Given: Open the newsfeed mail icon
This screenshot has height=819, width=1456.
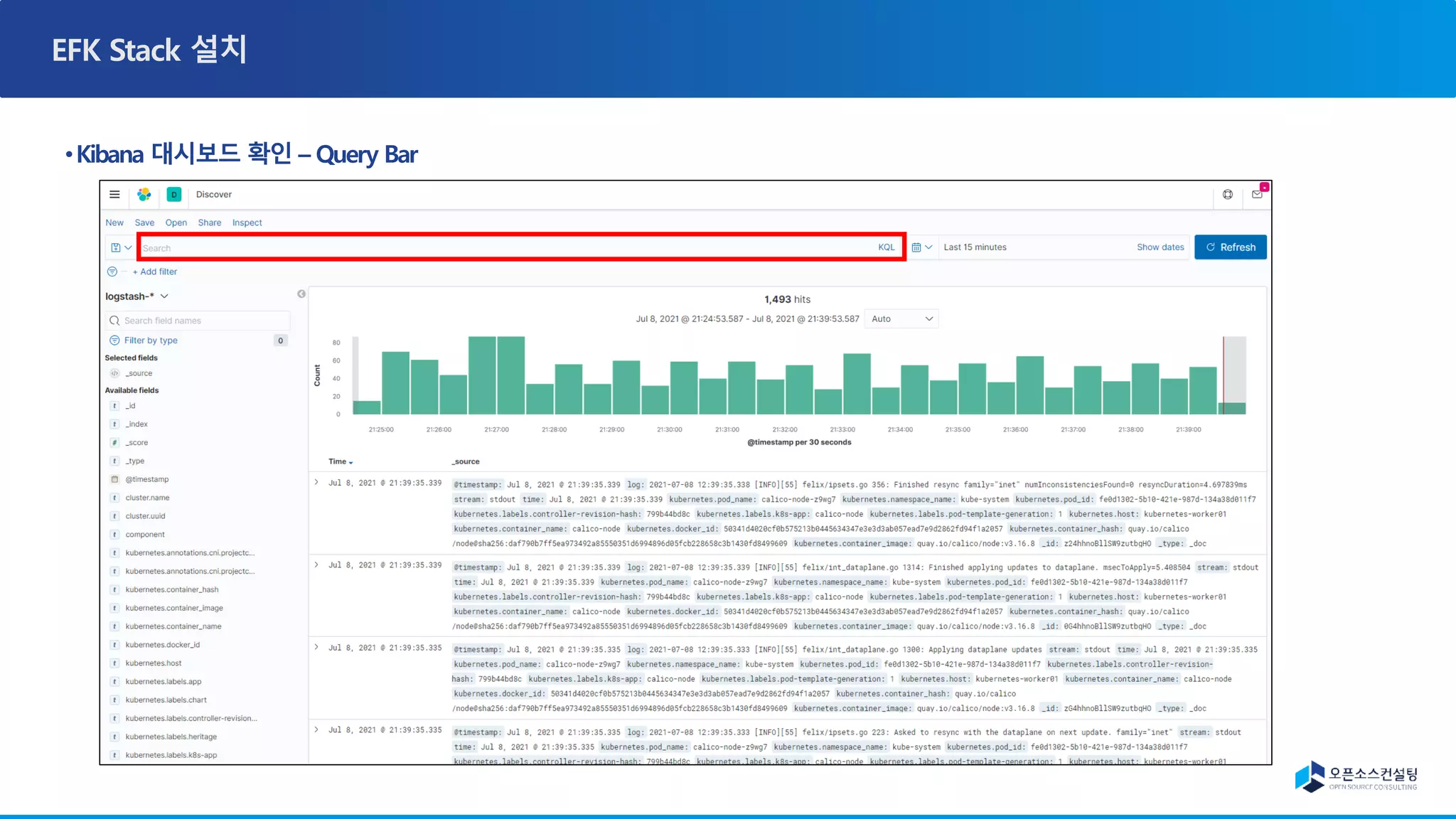Looking at the screenshot, I should coord(1257,194).
